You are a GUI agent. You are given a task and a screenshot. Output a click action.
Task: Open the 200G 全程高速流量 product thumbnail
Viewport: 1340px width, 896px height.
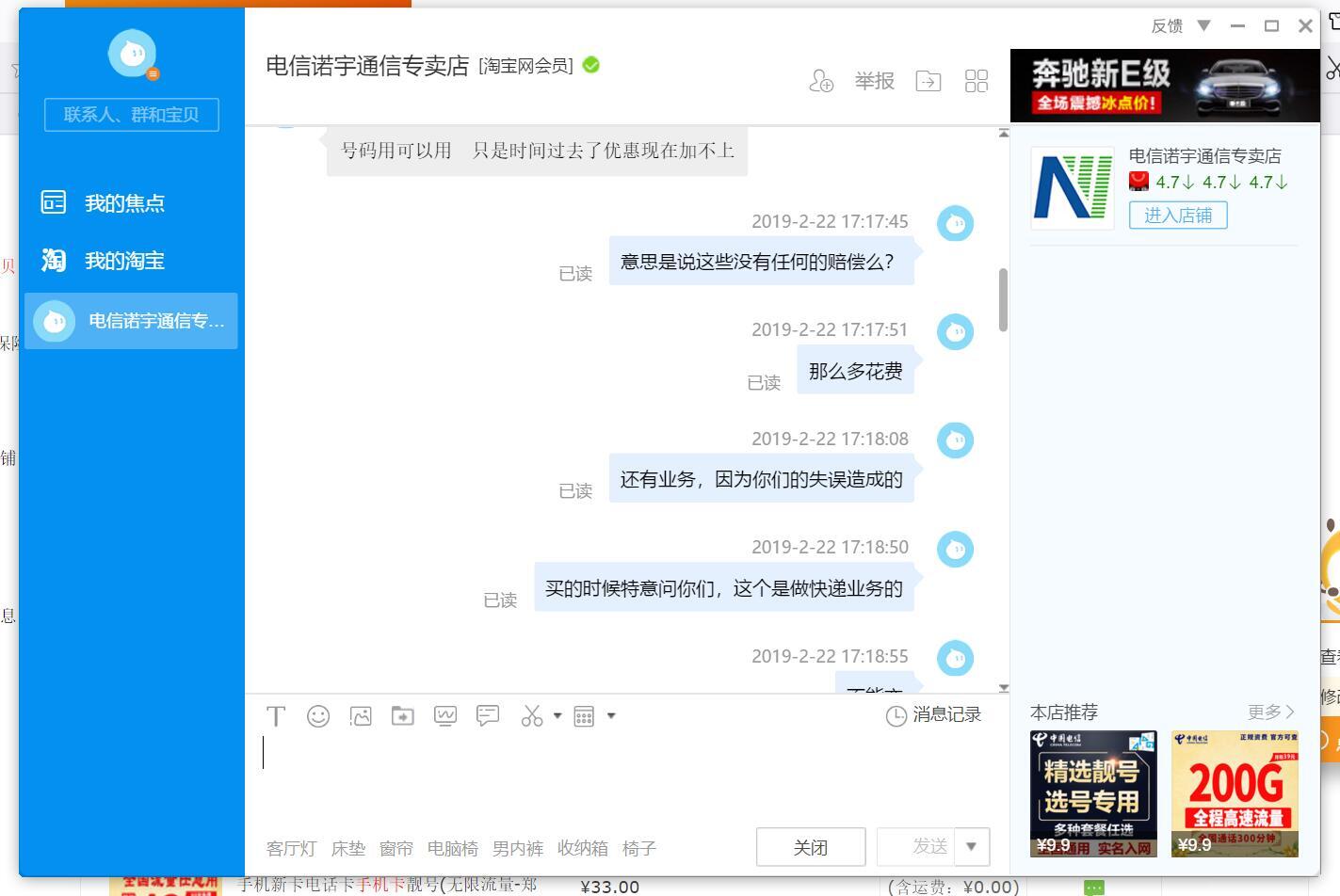[1235, 793]
